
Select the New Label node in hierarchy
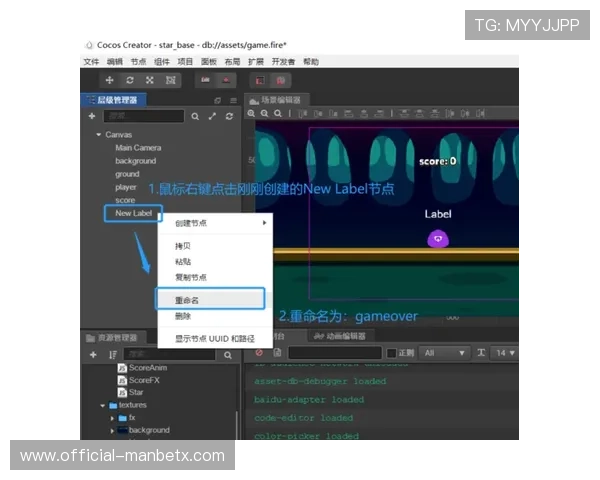pyautogui.click(x=133, y=213)
